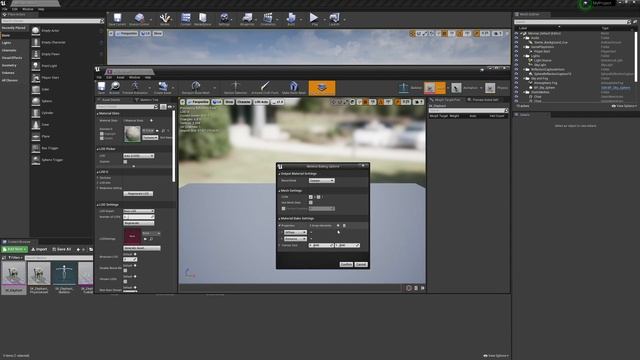The image size is (640, 360).
Task: Open second property dropdown under Diffuse
Action: pyautogui.click(x=295, y=239)
